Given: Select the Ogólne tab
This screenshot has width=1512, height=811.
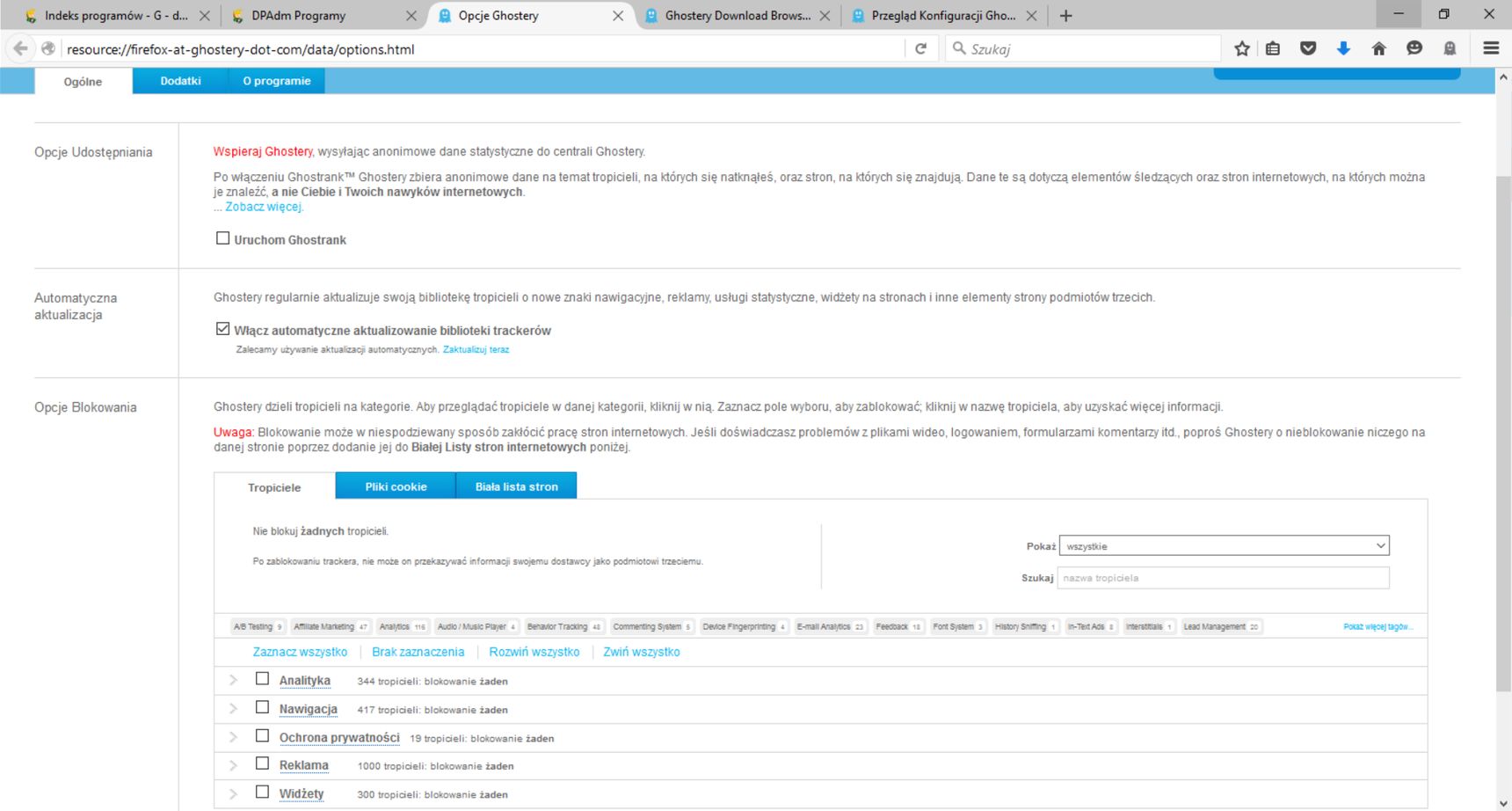Looking at the screenshot, I should point(83,82).
